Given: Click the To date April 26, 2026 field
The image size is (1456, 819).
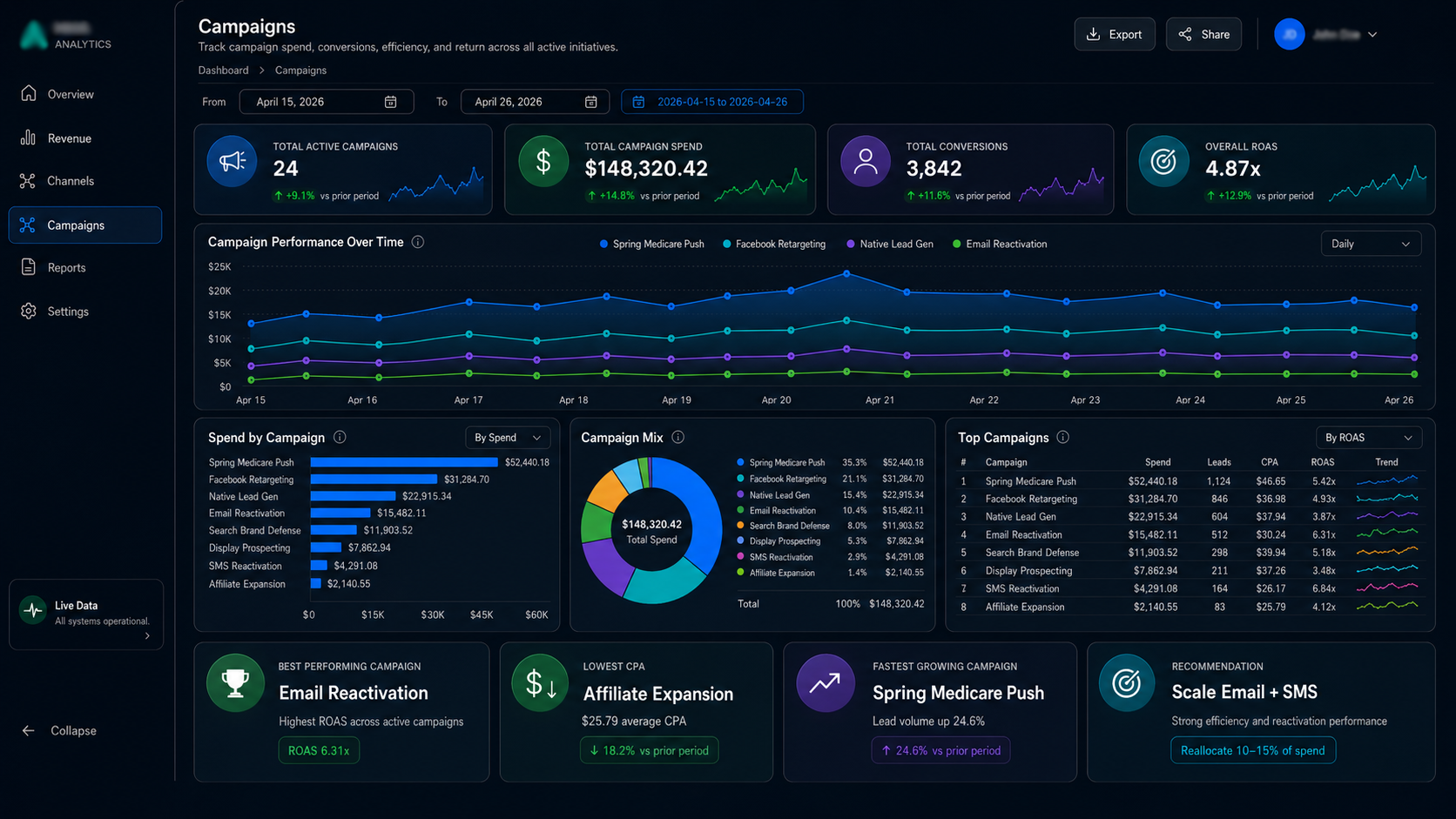Looking at the screenshot, I should pyautogui.click(x=535, y=102).
